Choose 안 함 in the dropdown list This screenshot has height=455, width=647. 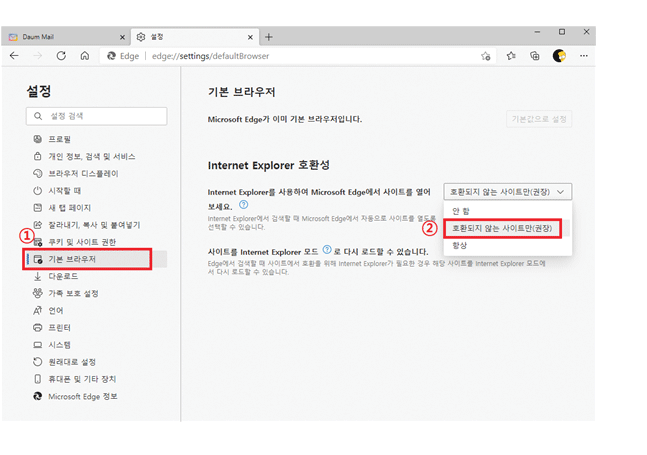coord(508,211)
